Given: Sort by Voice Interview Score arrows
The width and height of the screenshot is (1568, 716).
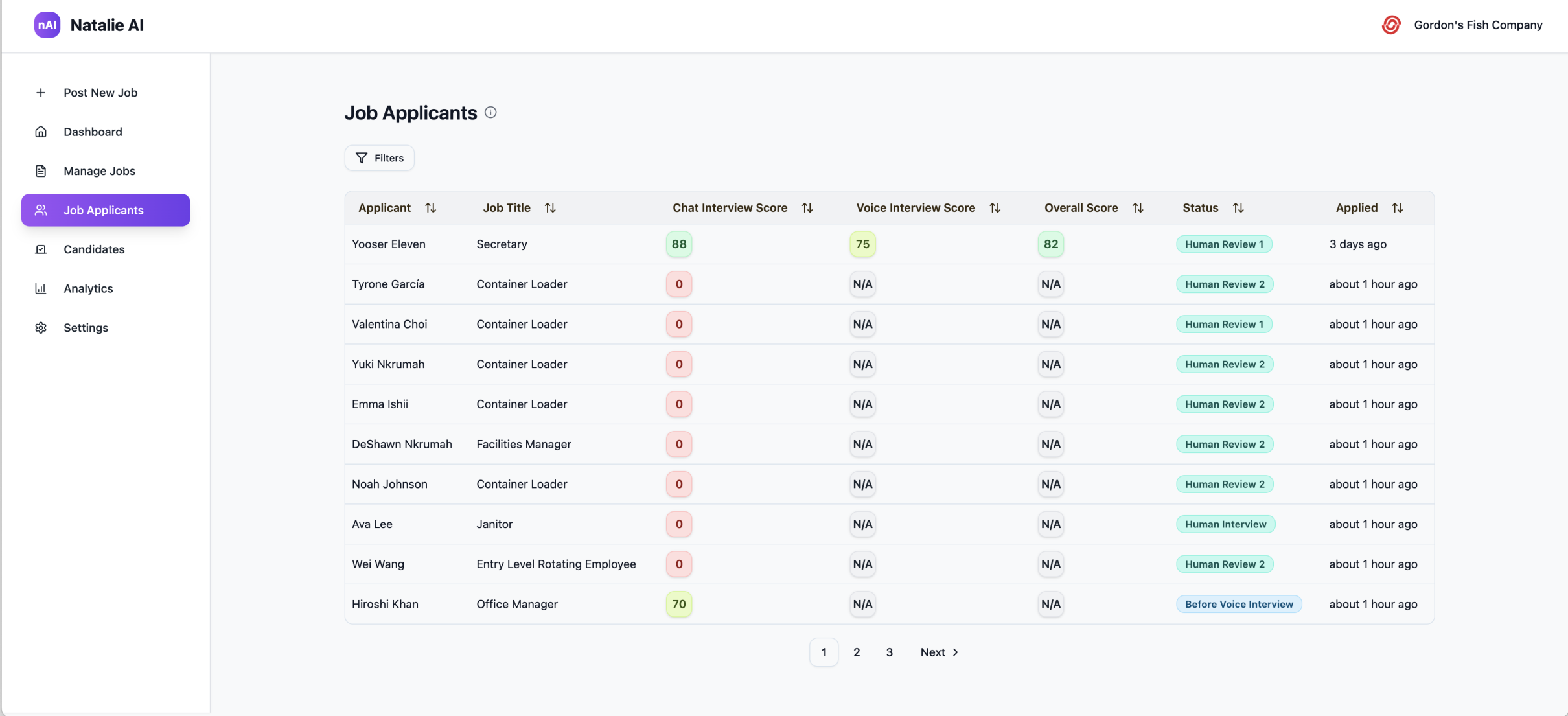Looking at the screenshot, I should tap(995, 208).
